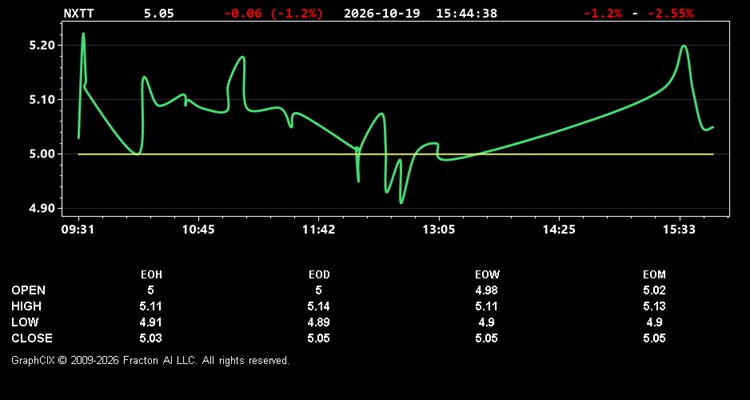
Task: Click the 15:33 time axis label
Action: tap(680, 230)
